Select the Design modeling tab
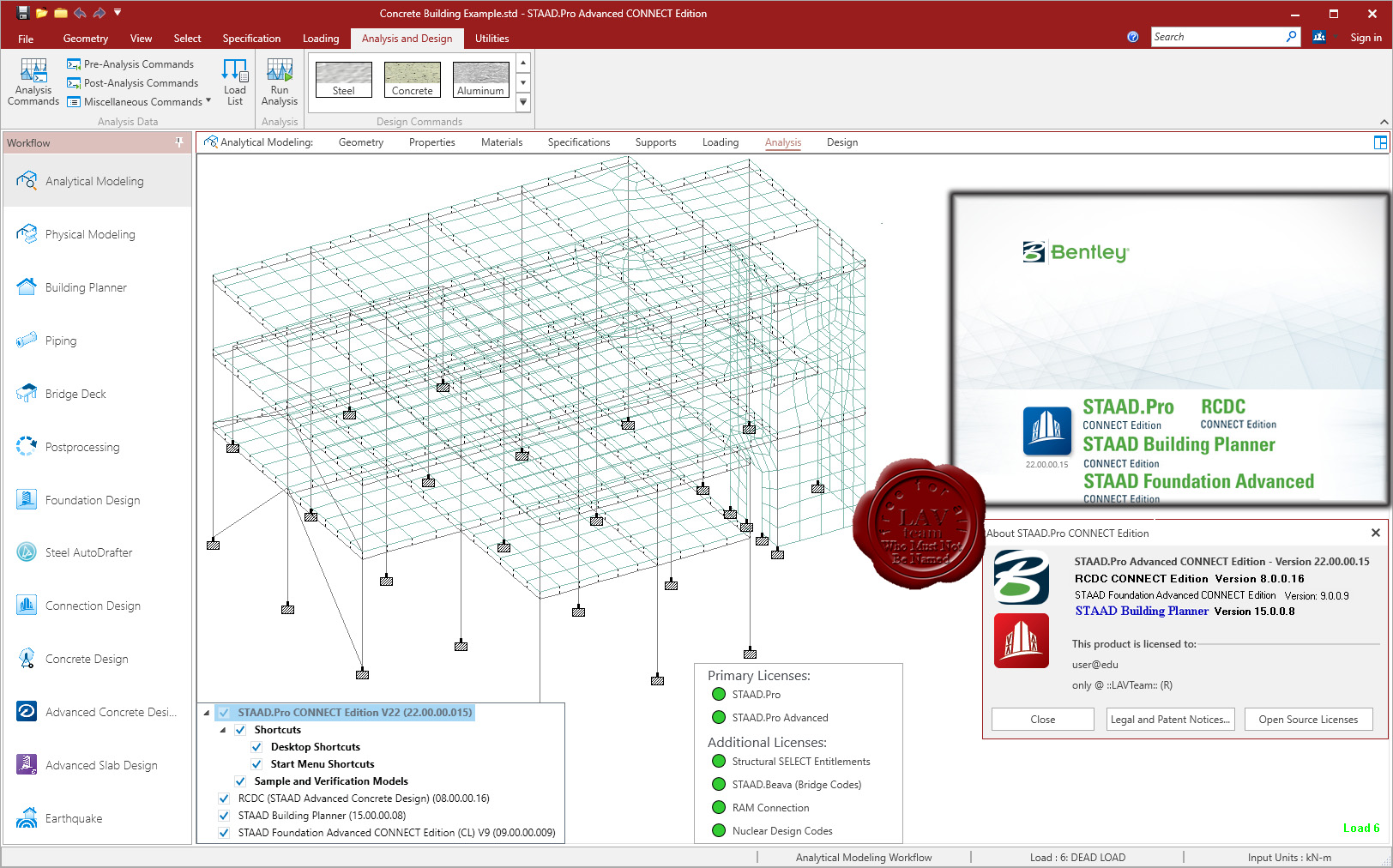1393x868 pixels. click(x=842, y=142)
